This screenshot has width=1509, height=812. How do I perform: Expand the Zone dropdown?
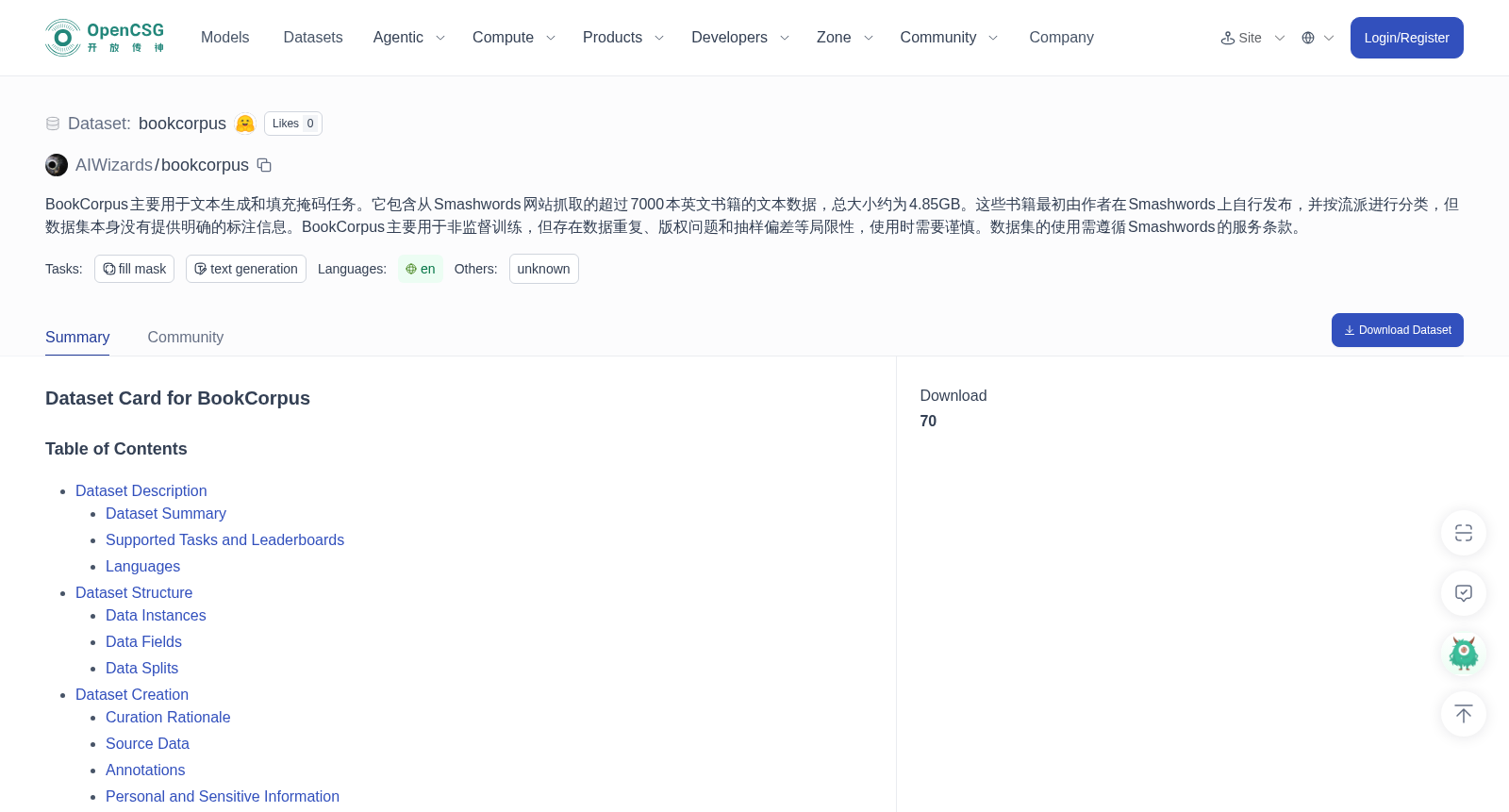click(844, 38)
